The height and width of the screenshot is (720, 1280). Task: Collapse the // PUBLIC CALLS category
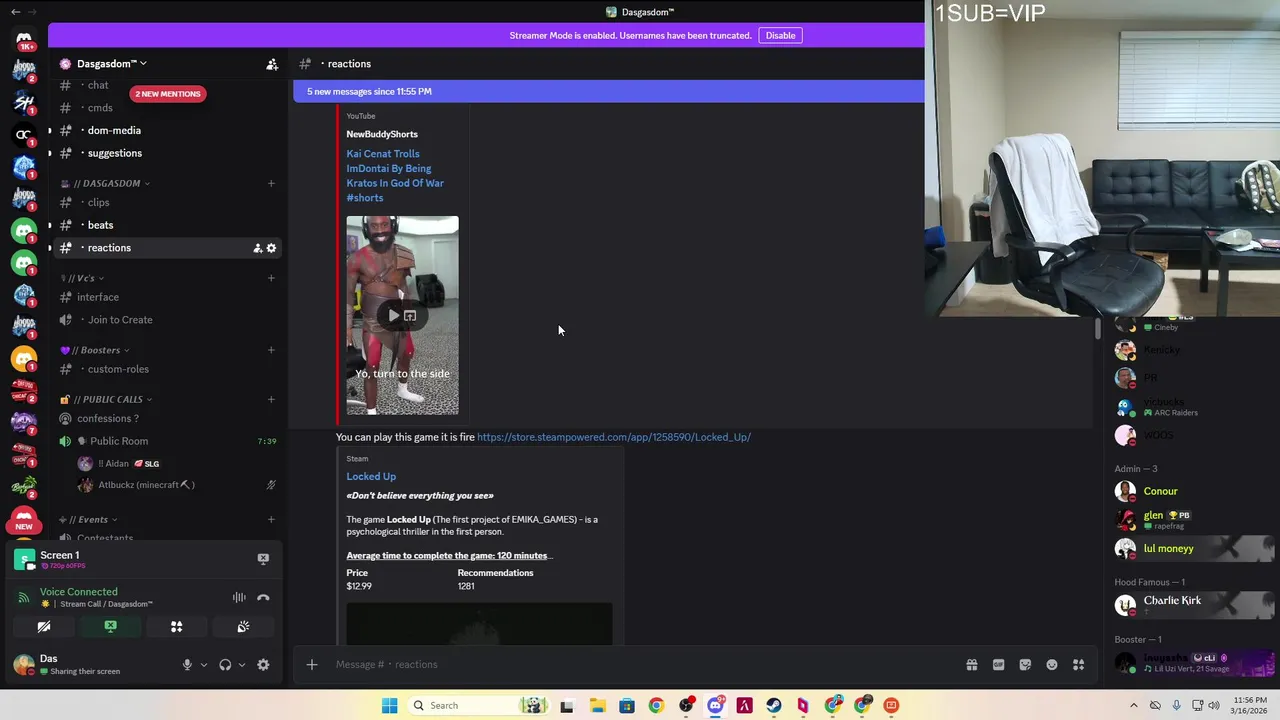(107, 399)
